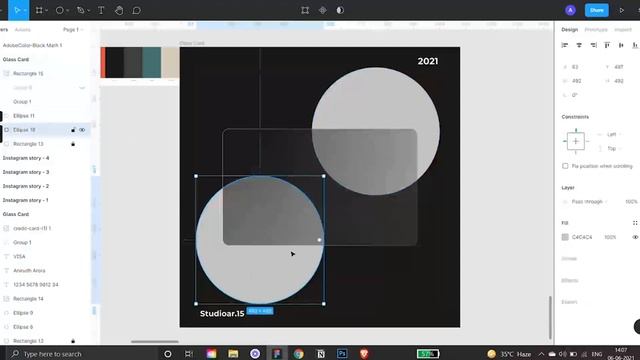640x360 pixels.
Task: Open Brave browser from the taskbar
Action: coord(364,353)
